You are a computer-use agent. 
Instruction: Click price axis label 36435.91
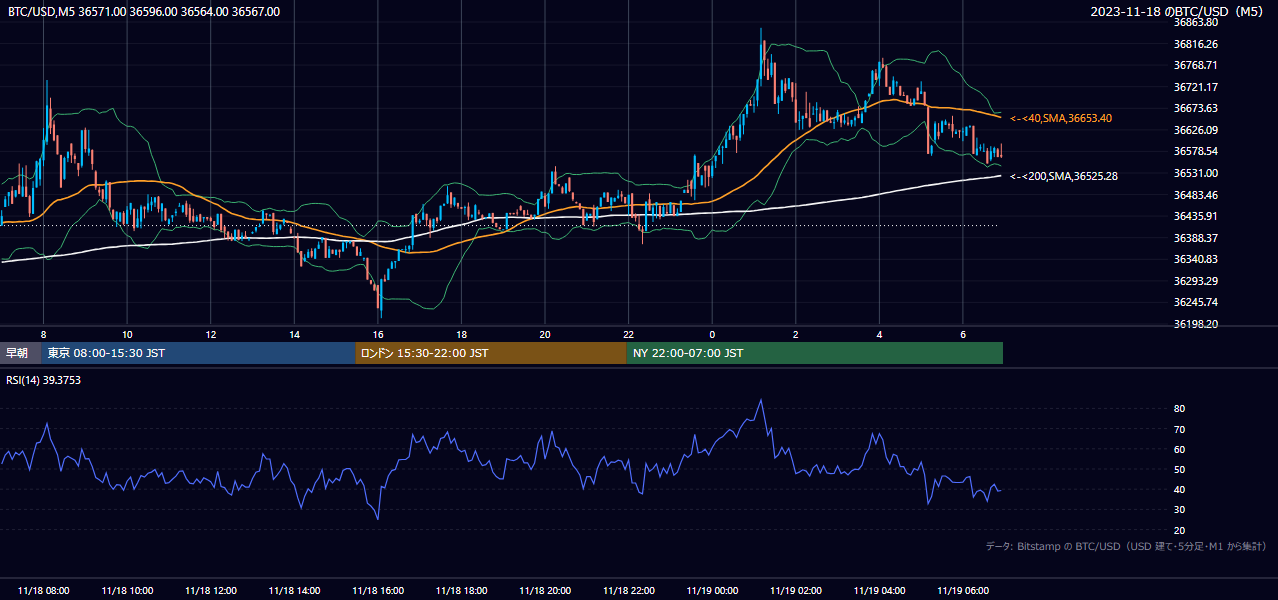pos(1196,216)
